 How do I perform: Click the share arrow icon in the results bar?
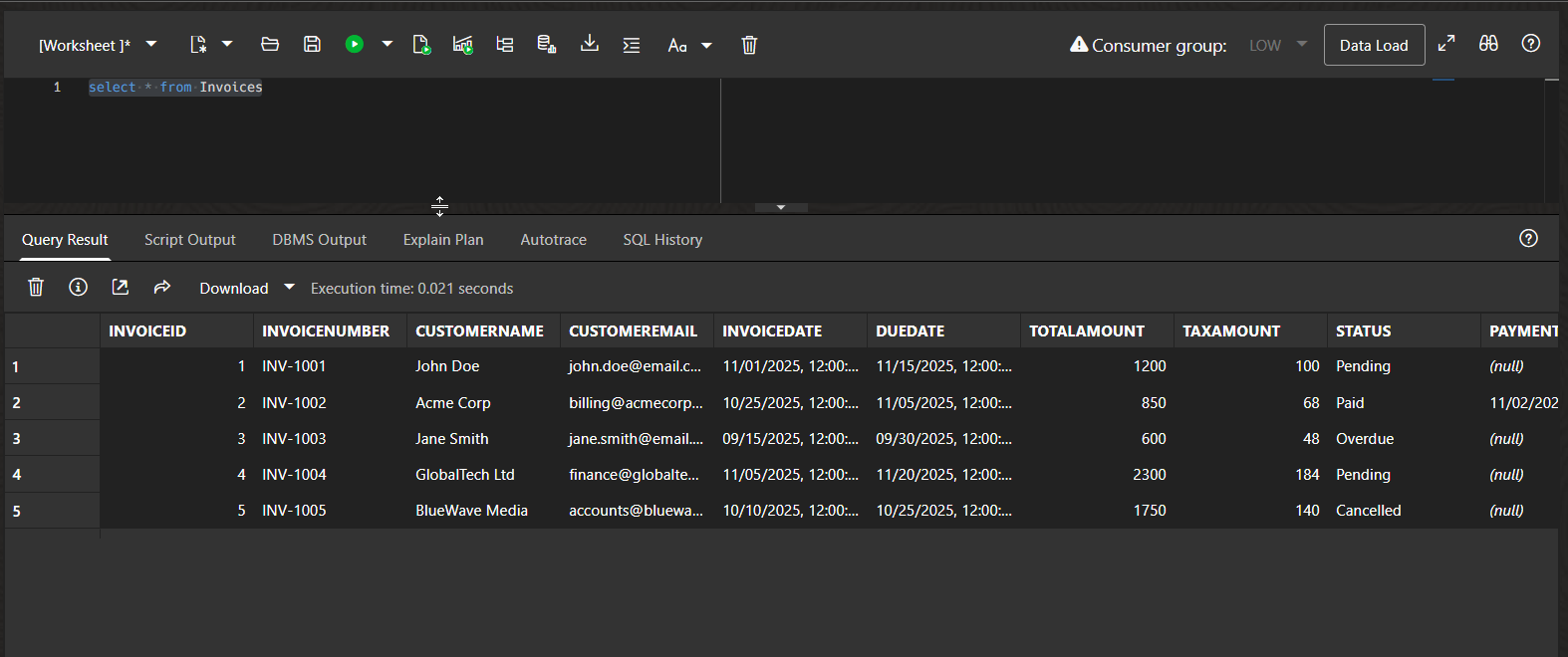point(162,287)
